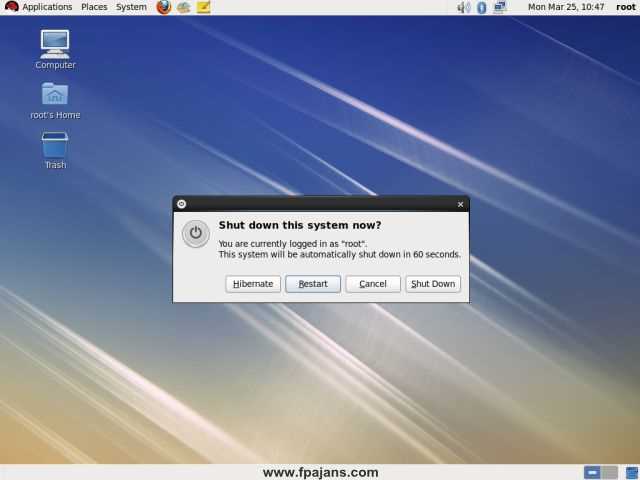Click the dialog title bar menu icon

click(x=182, y=204)
